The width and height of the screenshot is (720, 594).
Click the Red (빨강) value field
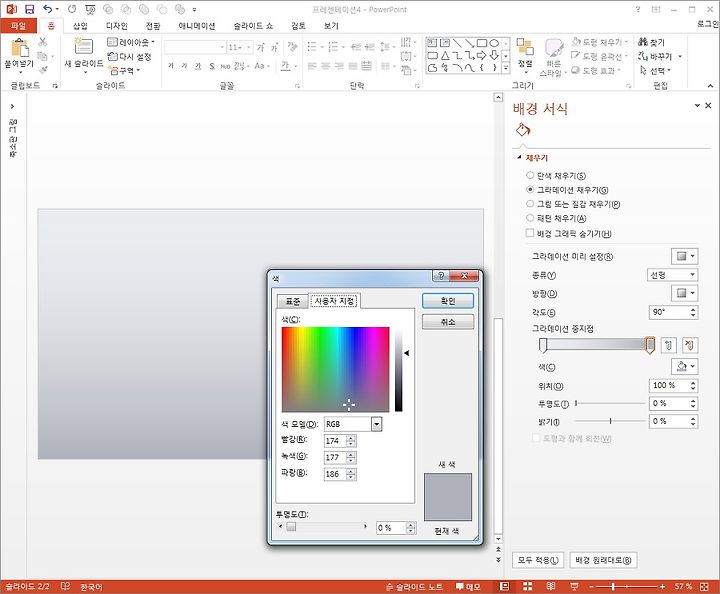pos(335,441)
